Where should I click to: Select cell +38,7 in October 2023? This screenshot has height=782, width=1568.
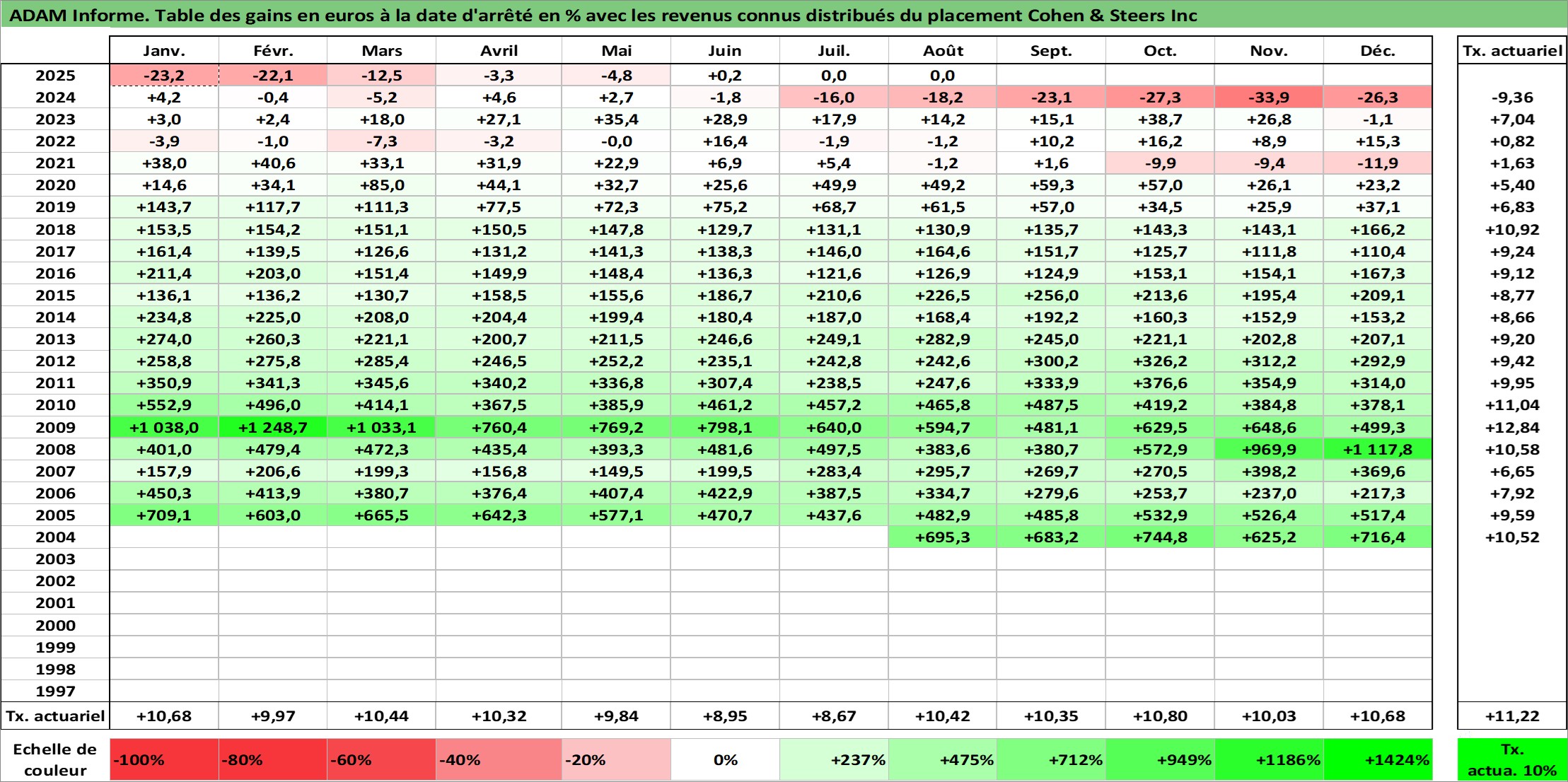1160,119
